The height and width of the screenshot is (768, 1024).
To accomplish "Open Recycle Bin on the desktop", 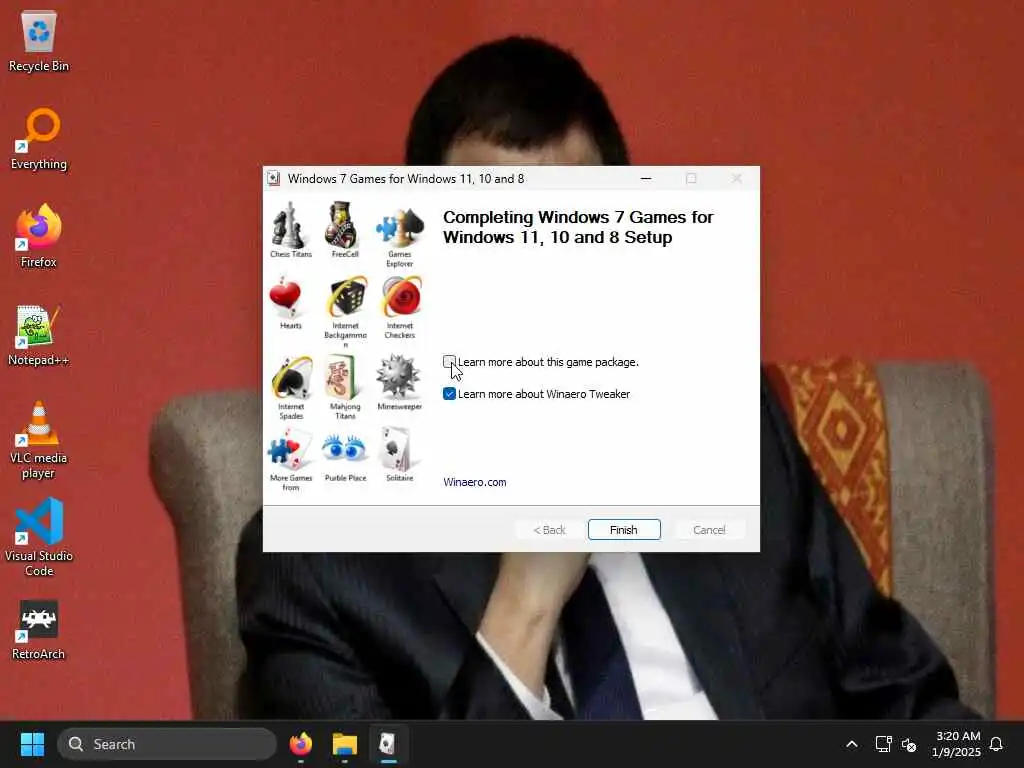I will tap(39, 42).
